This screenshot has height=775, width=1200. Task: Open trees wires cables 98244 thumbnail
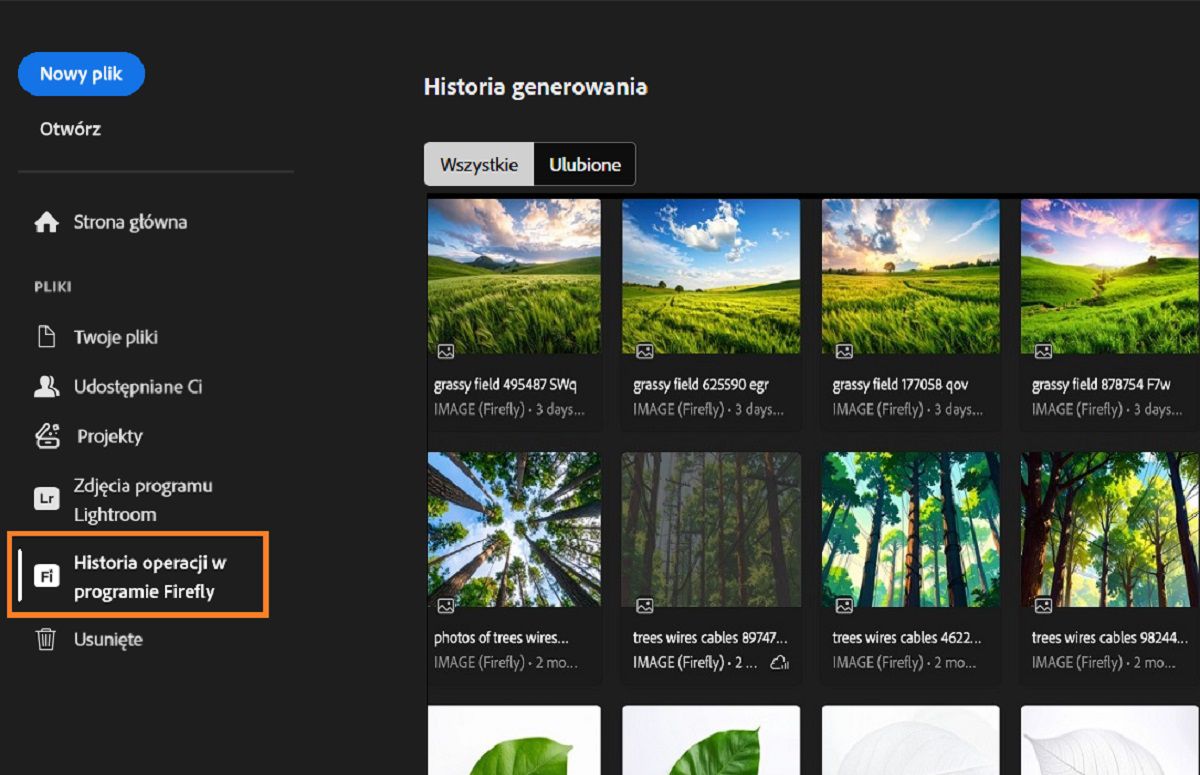coord(1110,529)
